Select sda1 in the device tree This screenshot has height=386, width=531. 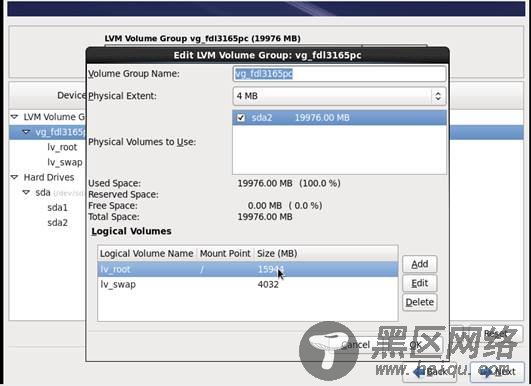tap(58, 208)
